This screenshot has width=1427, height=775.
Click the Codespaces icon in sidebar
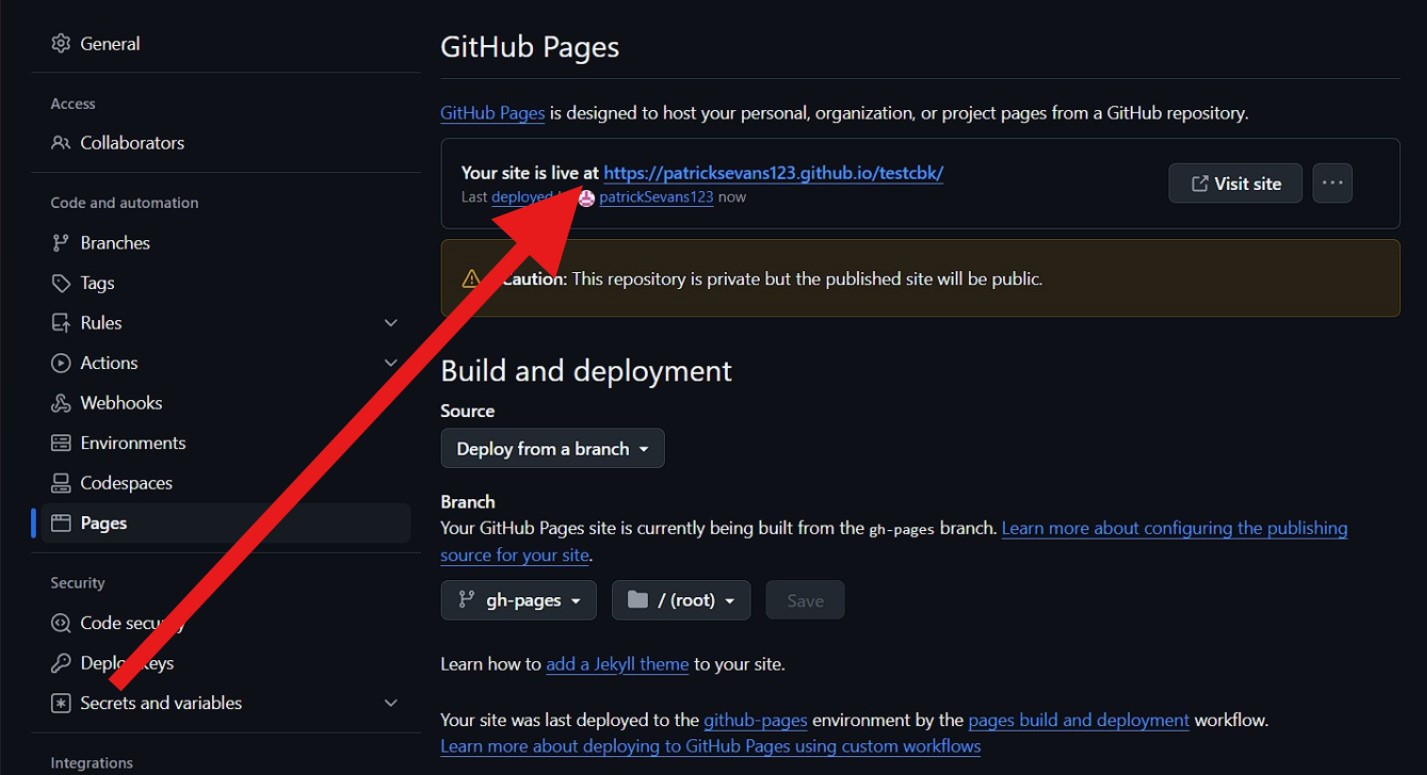[61, 483]
